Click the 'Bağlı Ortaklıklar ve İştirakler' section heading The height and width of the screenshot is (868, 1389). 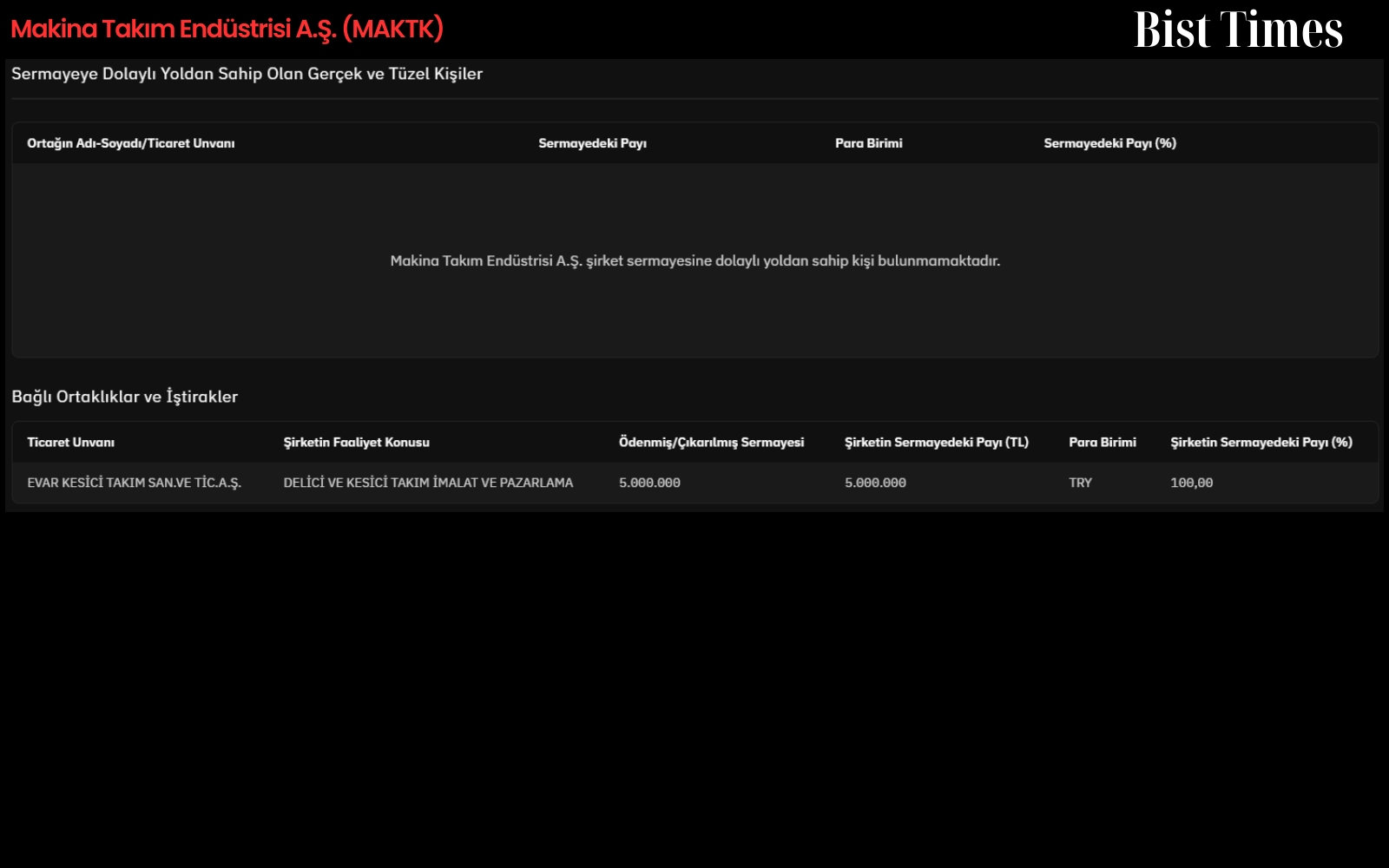pos(124,397)
